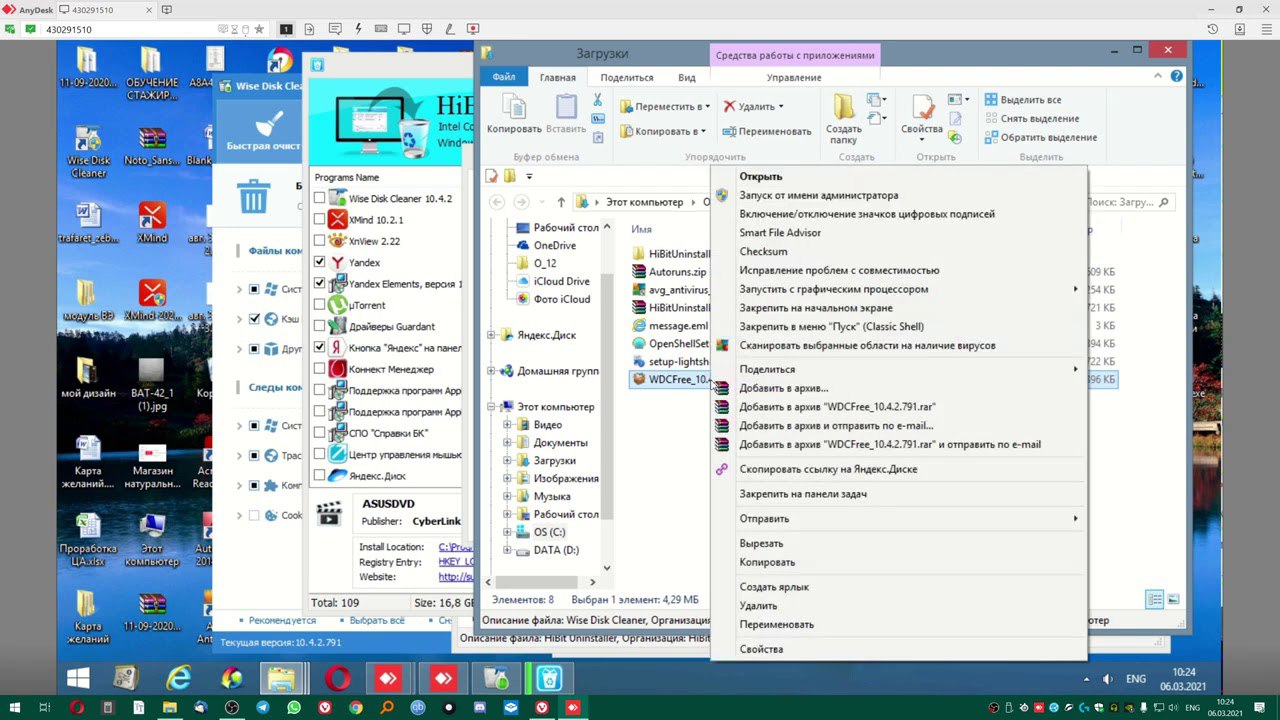Click Выделить все button
1280x720 pixels.
pyautogui.click(x=1022, y=100)
